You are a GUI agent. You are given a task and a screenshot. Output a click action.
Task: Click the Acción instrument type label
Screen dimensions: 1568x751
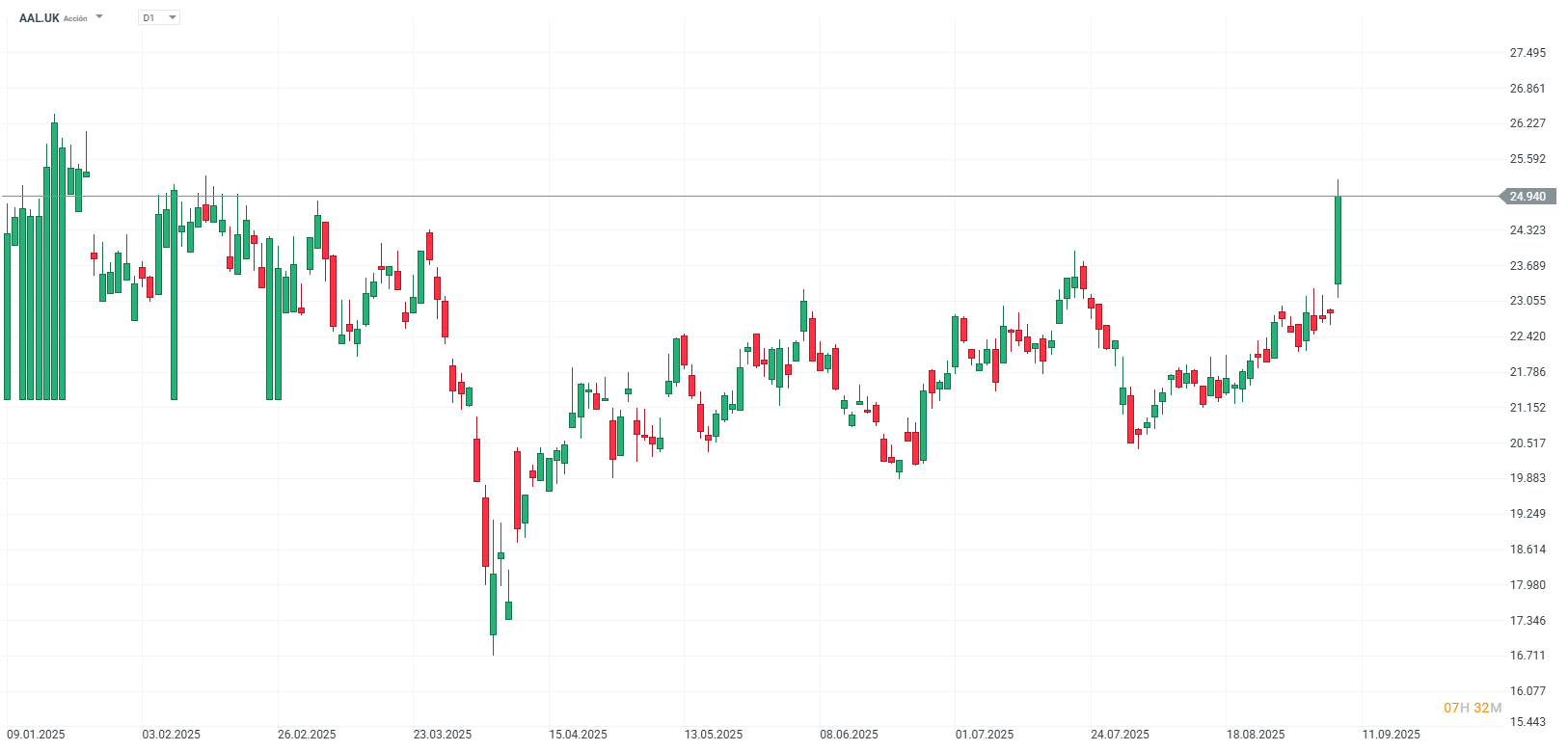73,18
